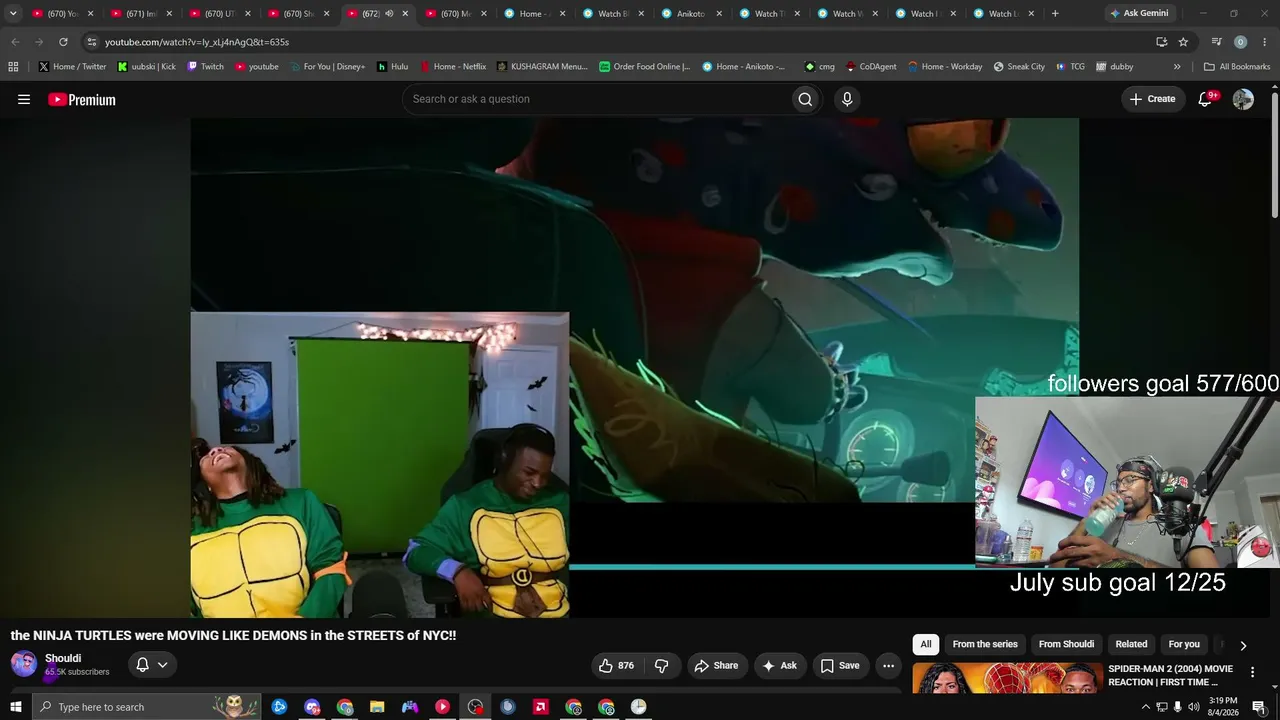Screen dimensions: 1280x720
Task: Show more hidden bookmarks chevron
Action: pos(1177,67)
